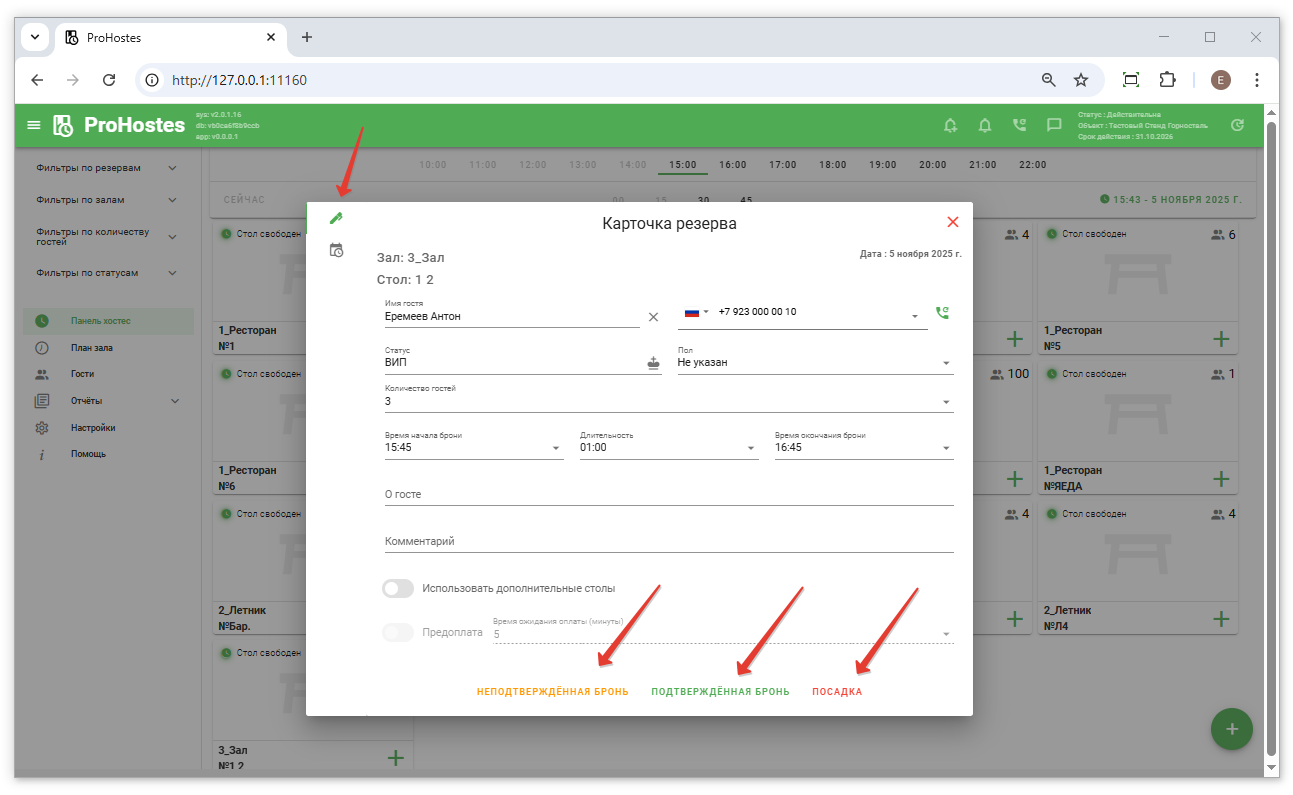
Task: Open 'Гости' in sidebar menu
Action: click(x=82, y=374)
